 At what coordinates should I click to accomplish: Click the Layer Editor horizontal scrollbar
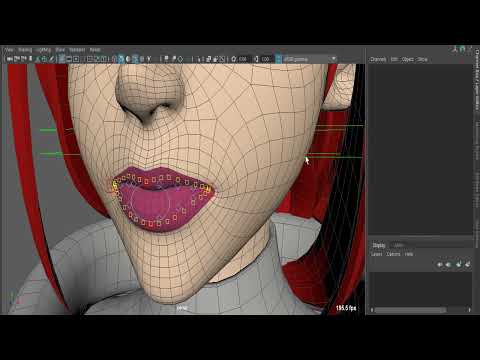click(411, 310)
